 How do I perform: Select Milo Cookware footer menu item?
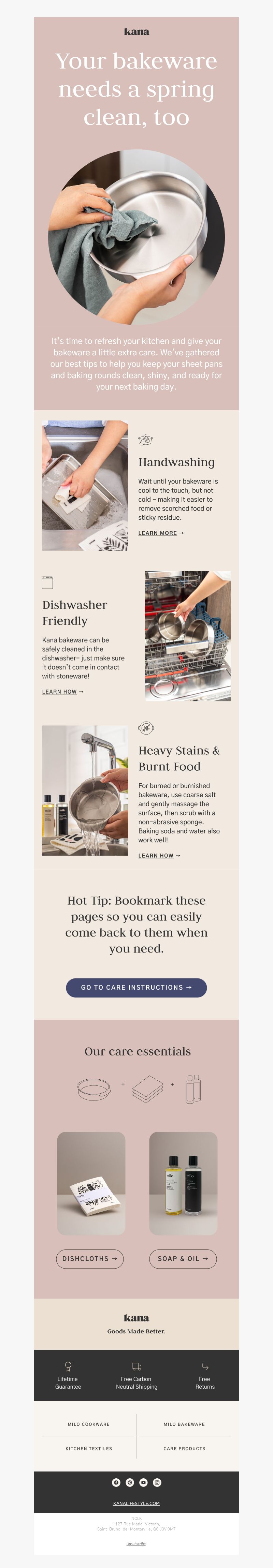coord(89,1424)
